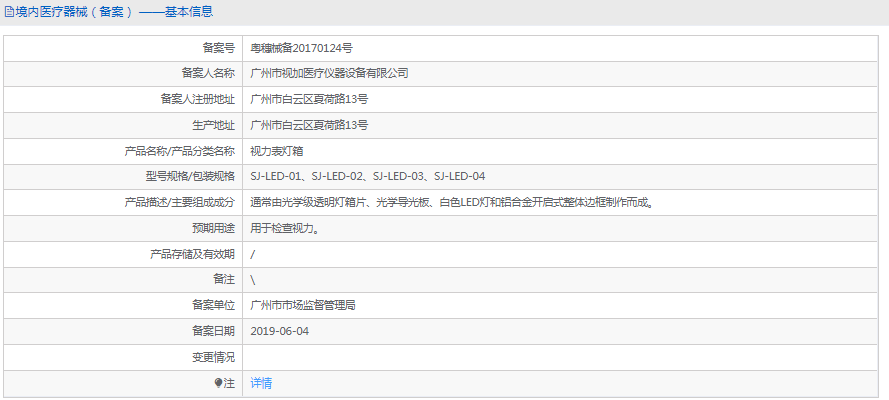Viewport: 889px width, 400px height.
Task: Click the slash value in 产品存储及有效期 row
Action: coord(253,254)
